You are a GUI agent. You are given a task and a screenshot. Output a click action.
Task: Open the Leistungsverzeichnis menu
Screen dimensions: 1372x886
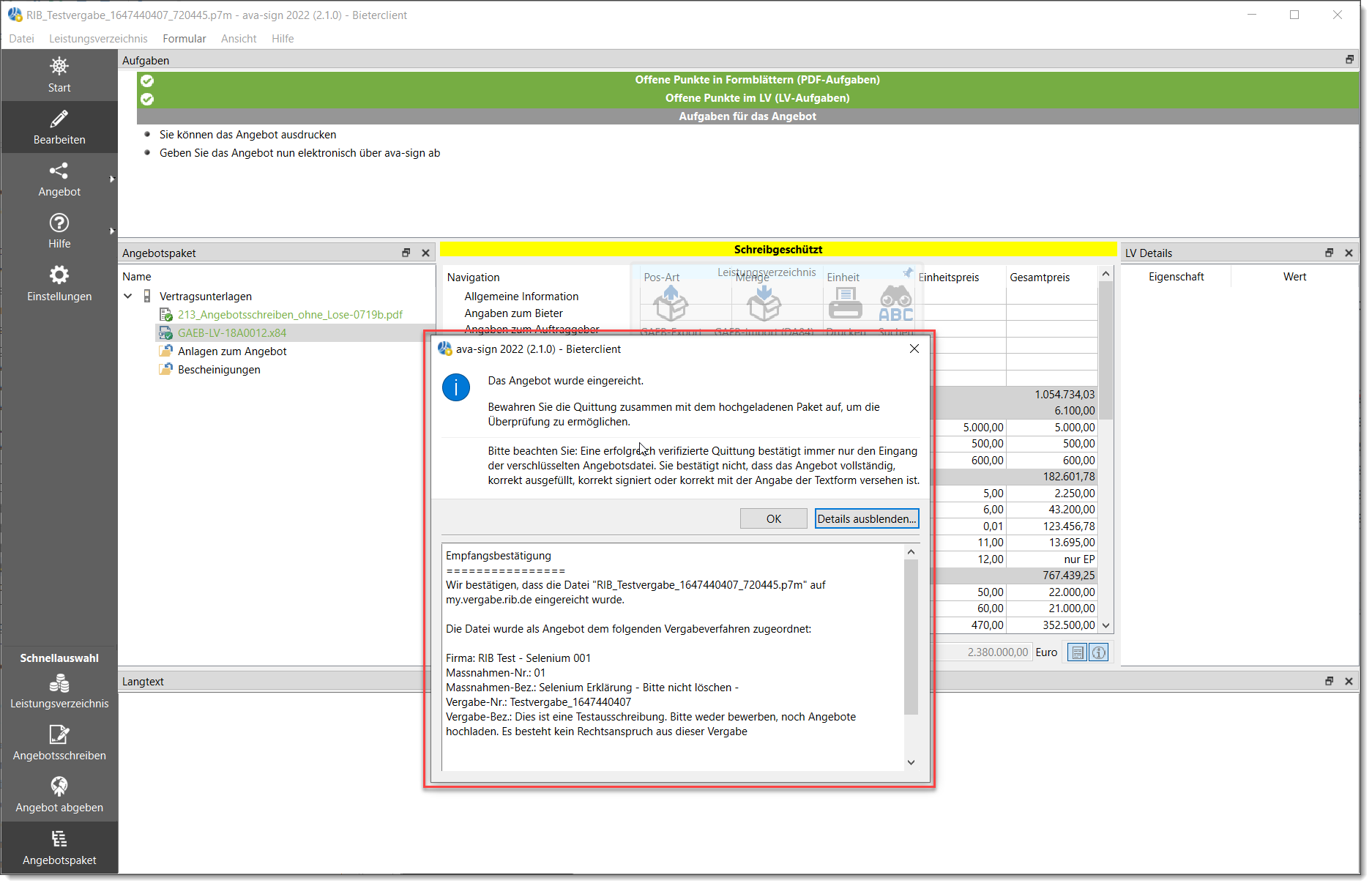(98, 38)
